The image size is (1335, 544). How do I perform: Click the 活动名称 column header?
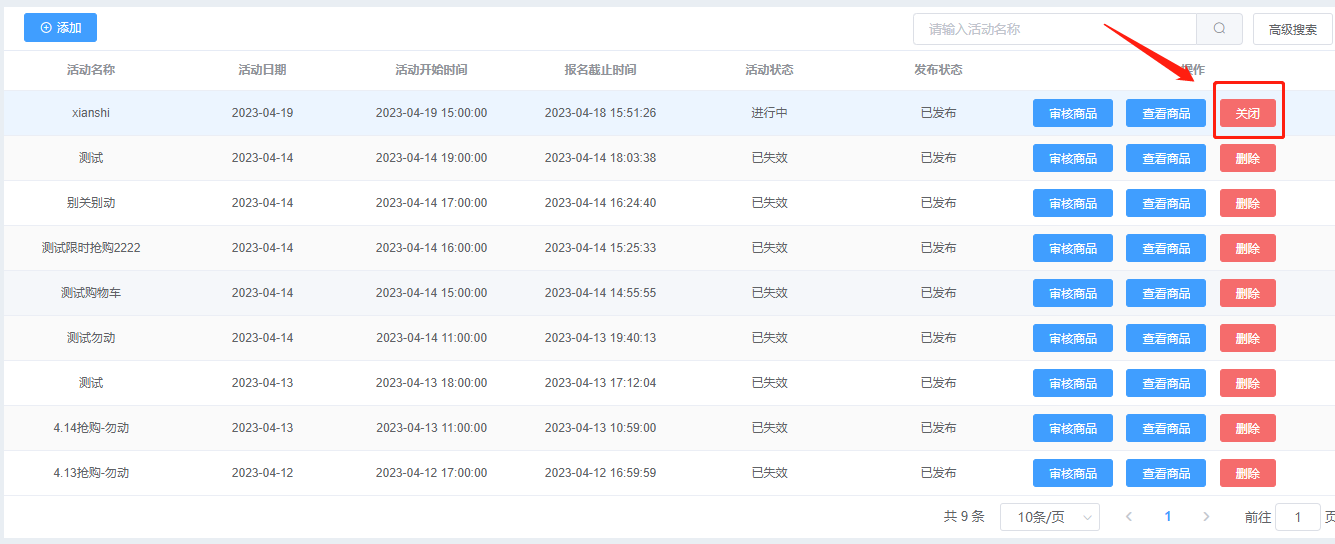coord(91,70)
